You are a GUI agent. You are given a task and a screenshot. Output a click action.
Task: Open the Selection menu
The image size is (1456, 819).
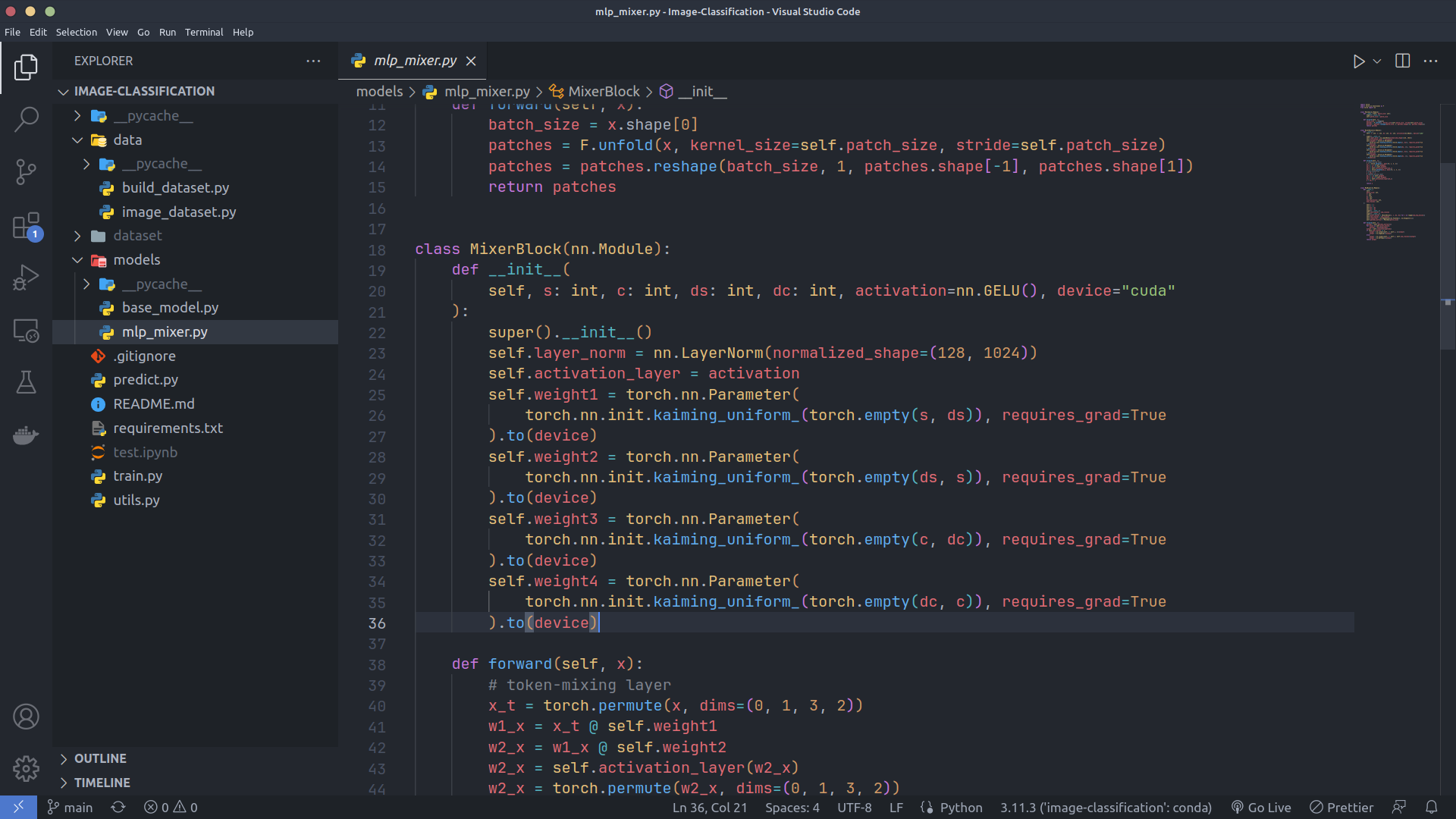click(x=76, y=32)
